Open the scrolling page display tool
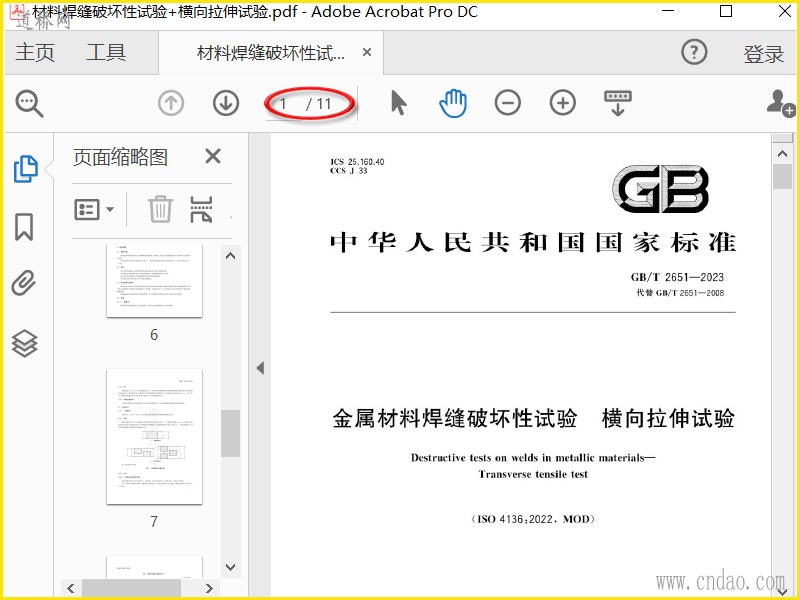Image resolution: width=800 pixels, height=600 pixels. tap(618, 103)
